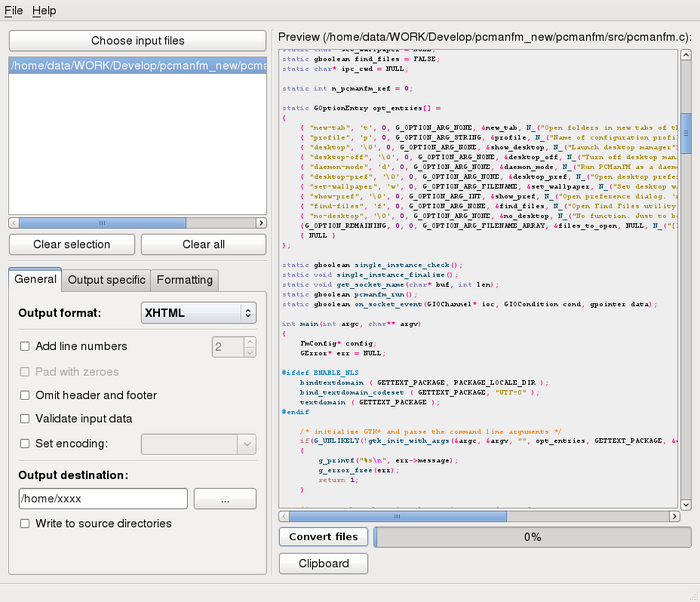The image size is (700, 602).
Task: Enable Write to source directories
Action: 25,523
